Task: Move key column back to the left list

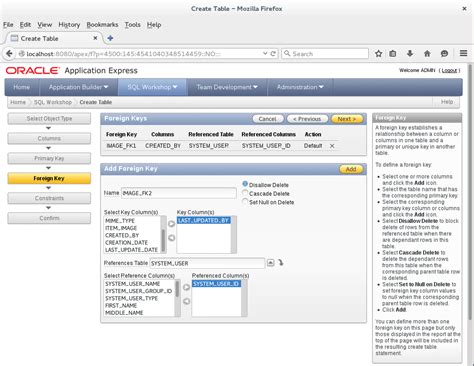Action: click(171, 238)
